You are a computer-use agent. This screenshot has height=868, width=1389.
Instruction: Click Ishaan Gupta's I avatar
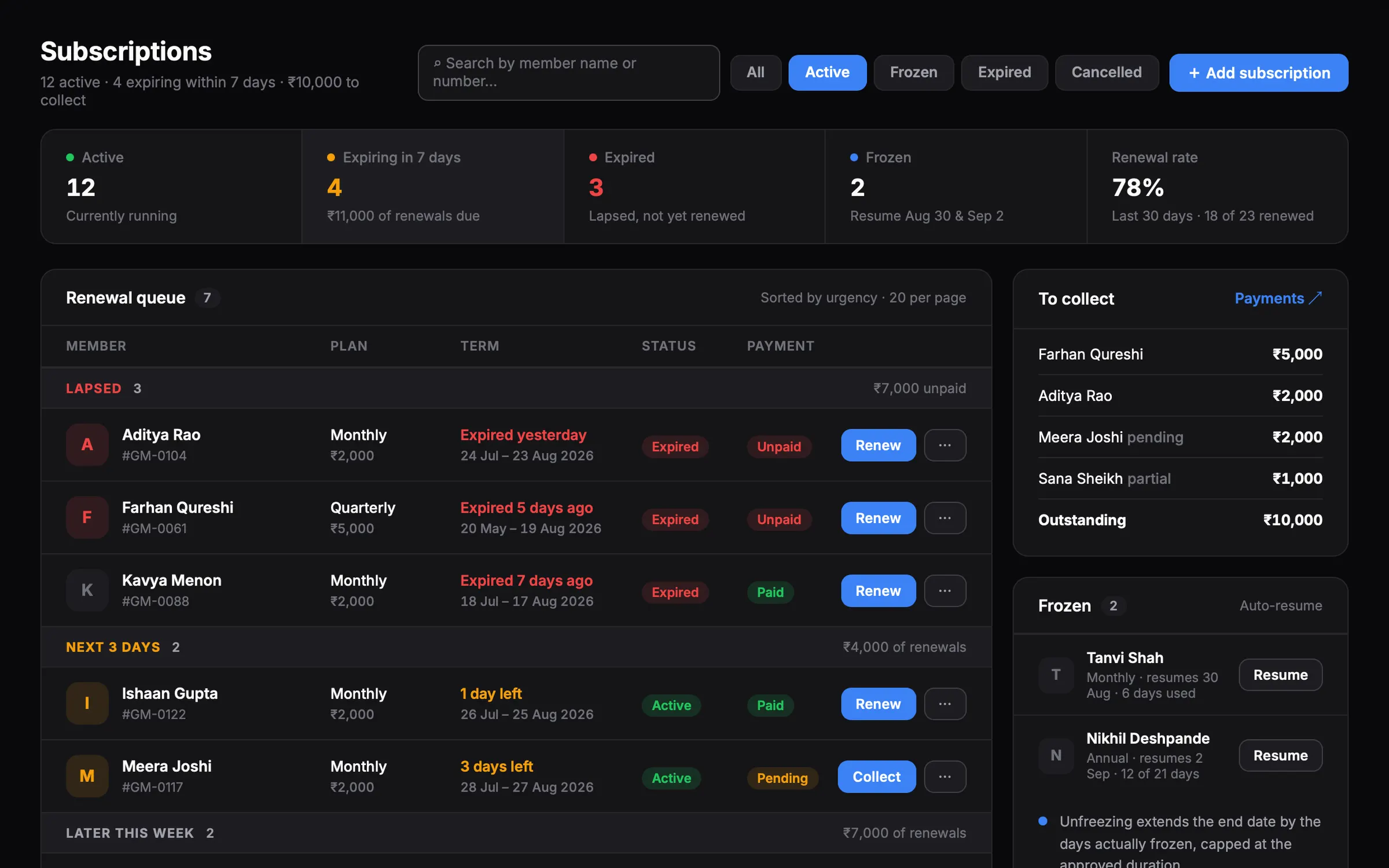pyautogui.click(x=87, y=703)
